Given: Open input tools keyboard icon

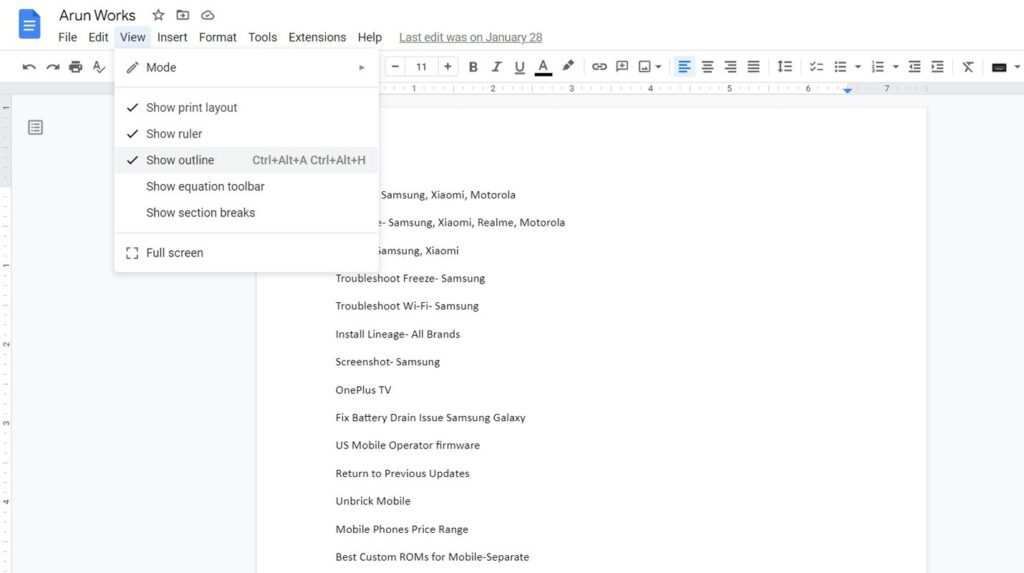Looking at the screenshot, I should point(999,67).
